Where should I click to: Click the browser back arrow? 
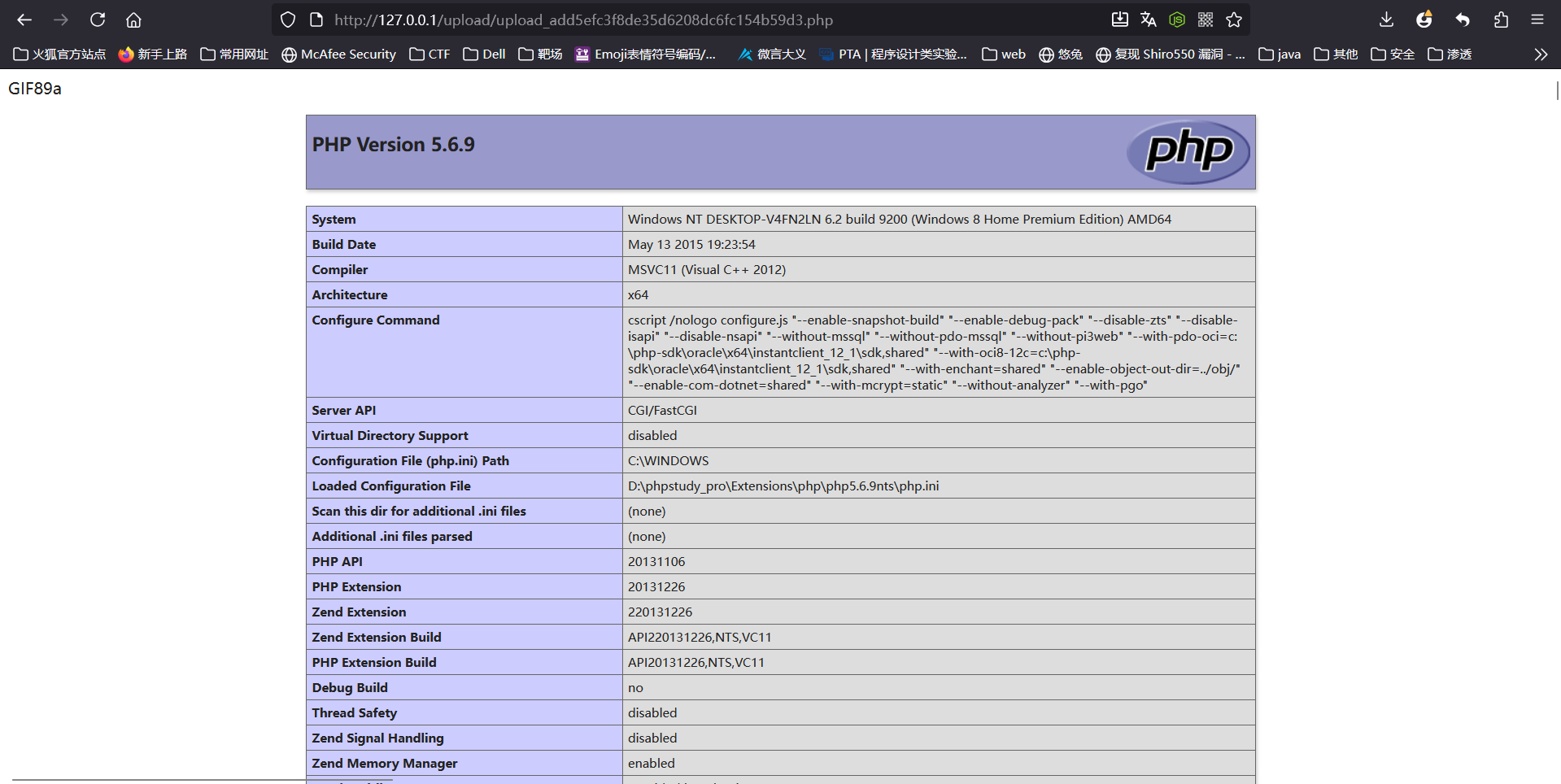[24, 20]
